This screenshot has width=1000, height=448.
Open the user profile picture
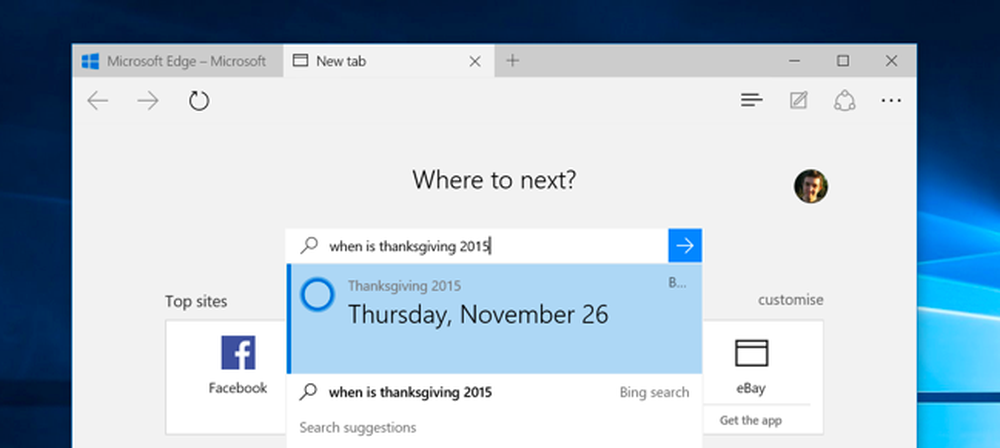[x=811, y=186]
